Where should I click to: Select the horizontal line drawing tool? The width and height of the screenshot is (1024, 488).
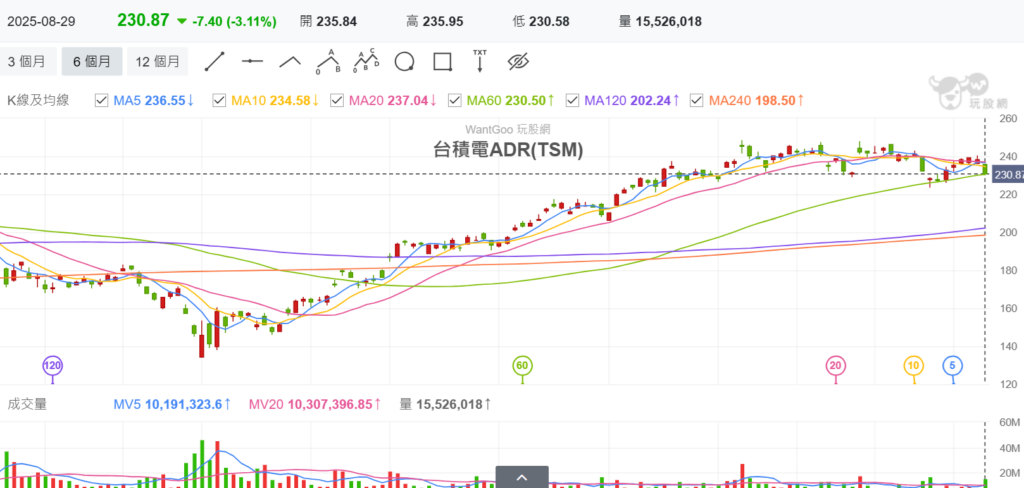pyautogui.click(x=252, y=61)
